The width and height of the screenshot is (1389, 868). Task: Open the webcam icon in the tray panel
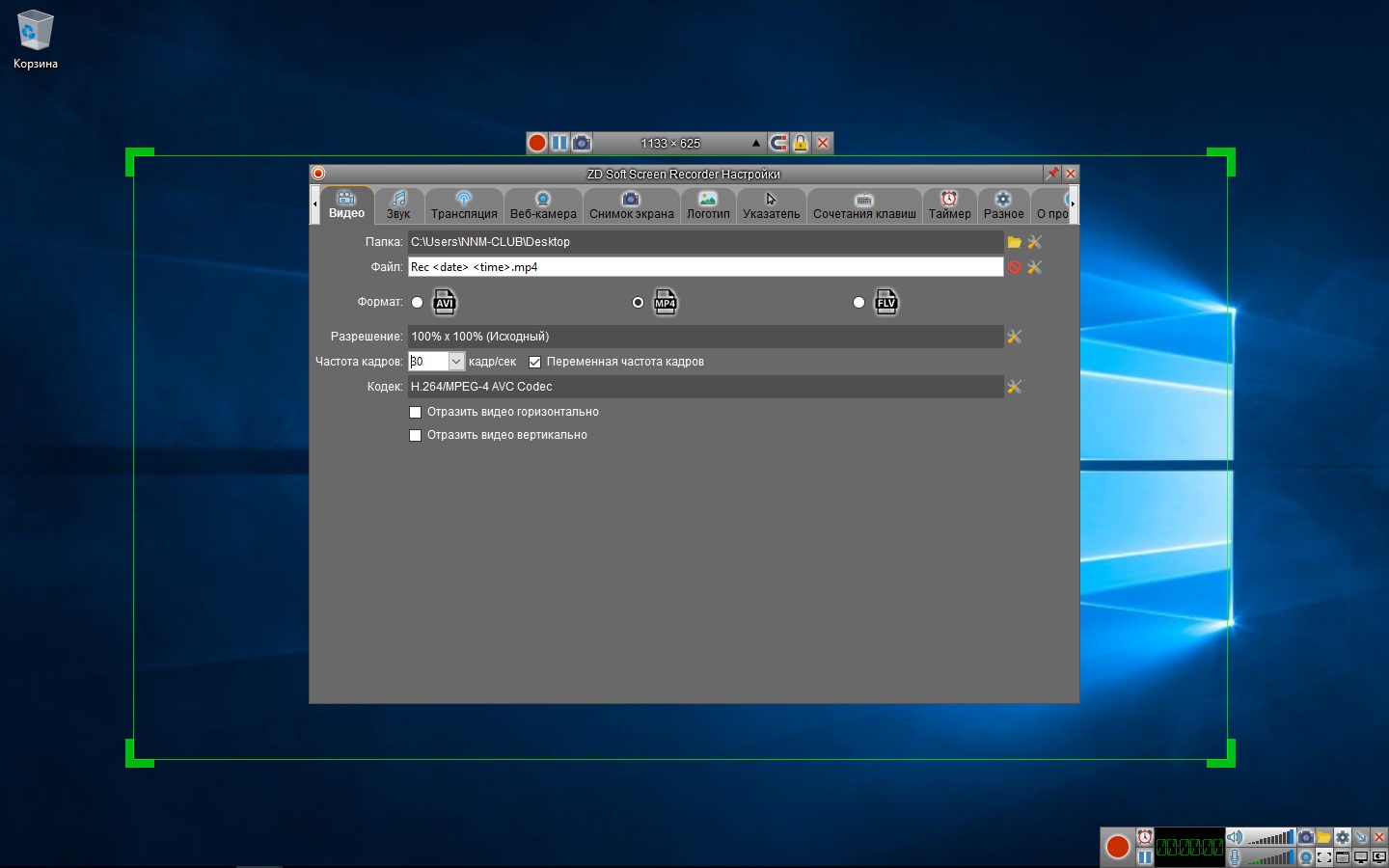click(1305, 856)
